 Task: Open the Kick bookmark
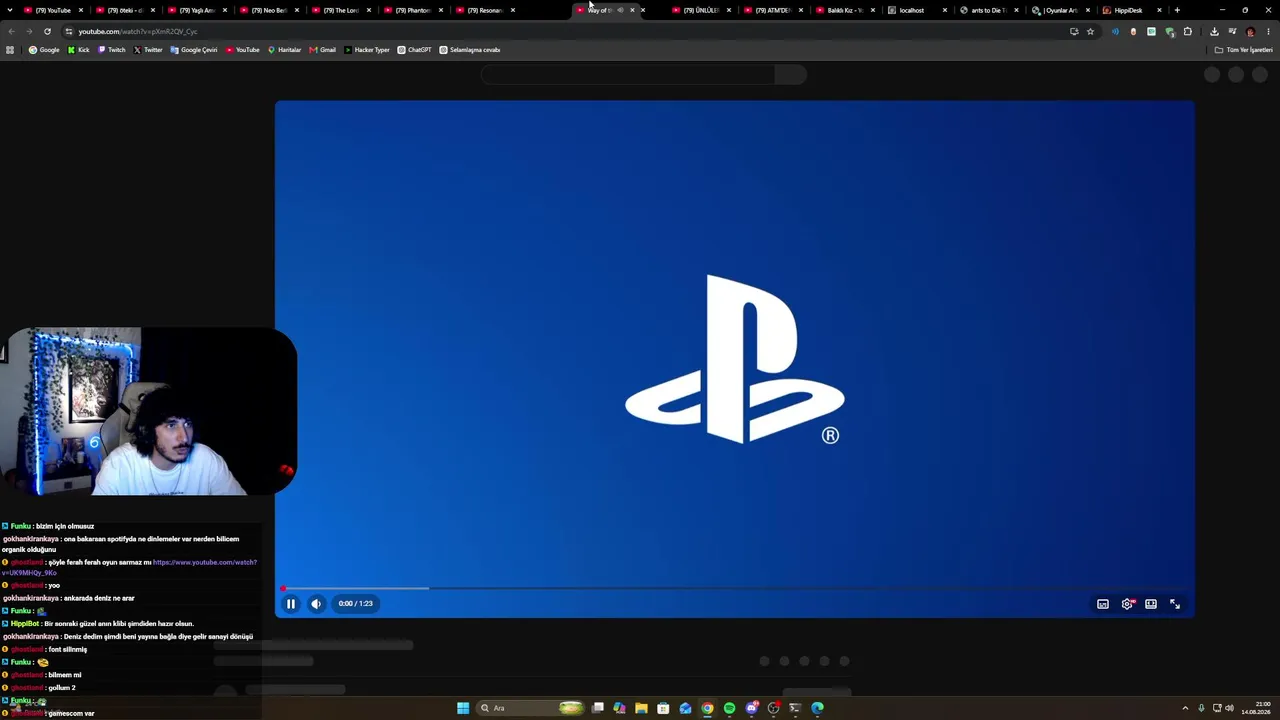tap(78, 50)
